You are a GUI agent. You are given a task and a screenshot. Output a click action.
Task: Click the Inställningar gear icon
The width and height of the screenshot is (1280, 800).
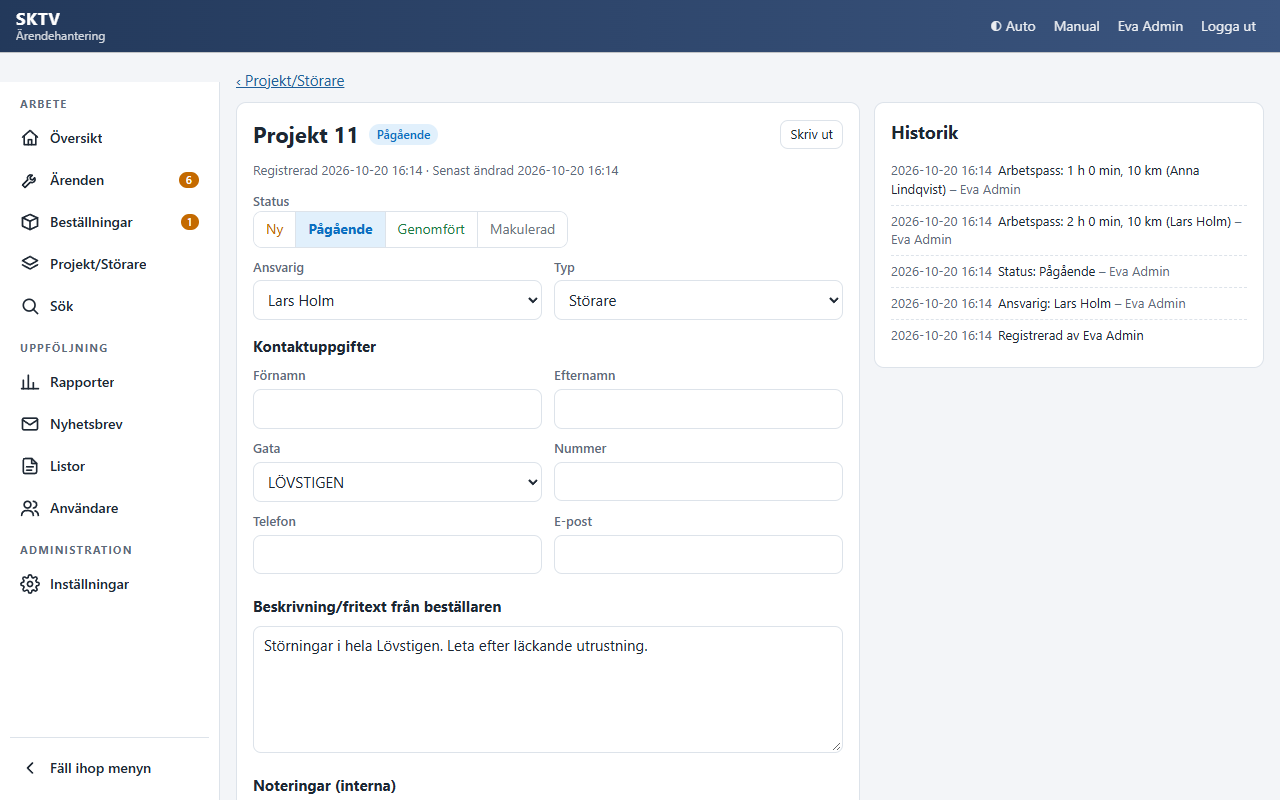coord(30,584)
